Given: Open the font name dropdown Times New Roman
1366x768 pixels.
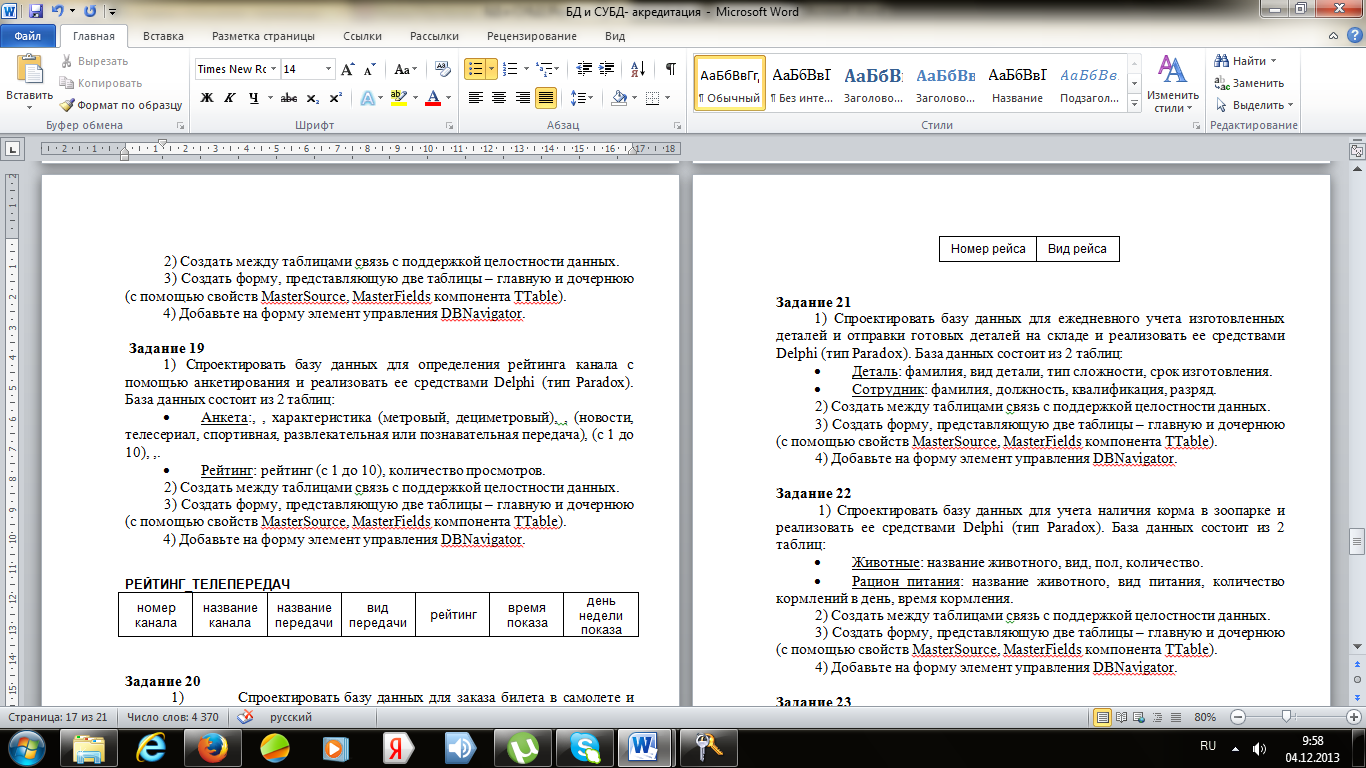Looking at the screenshot, I should [x=273, y=69].
